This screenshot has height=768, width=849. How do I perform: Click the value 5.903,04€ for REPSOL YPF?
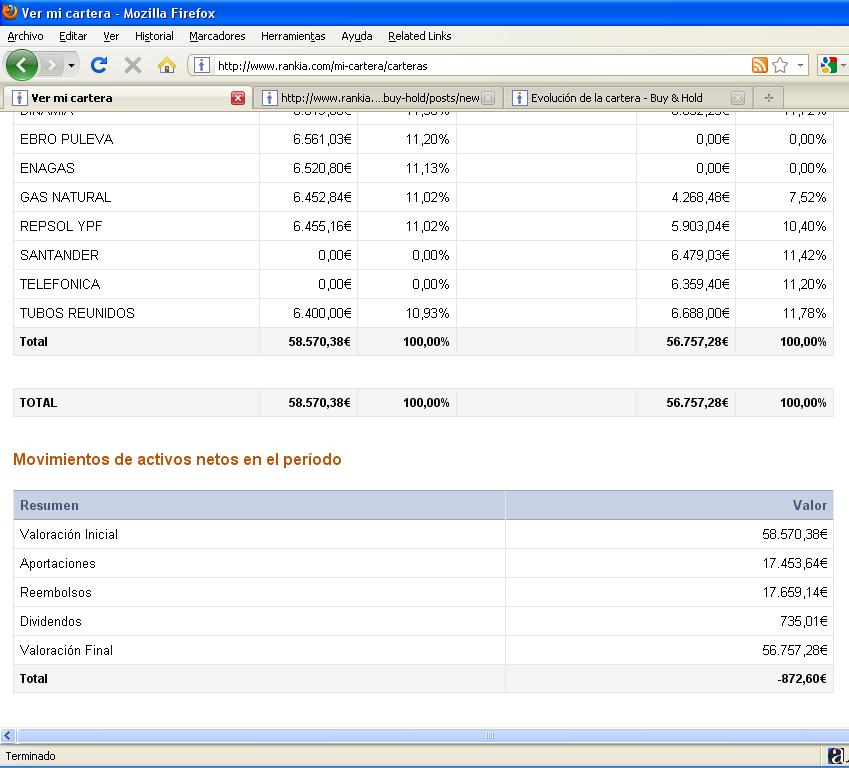(x=700, y=226)
